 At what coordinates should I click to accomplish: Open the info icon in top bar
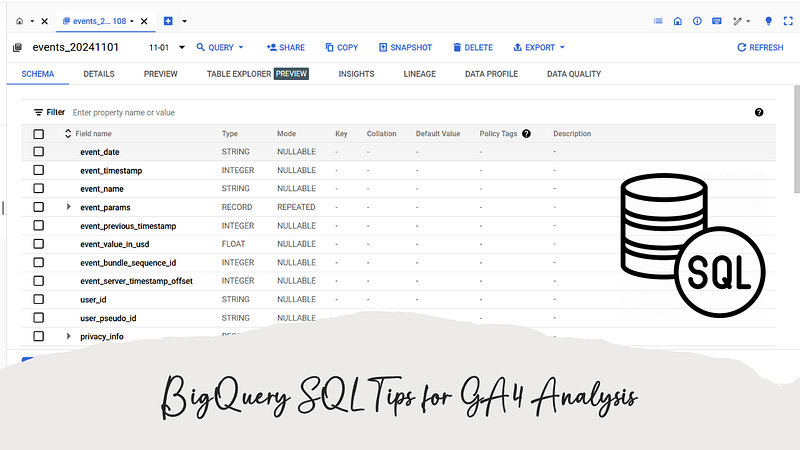697,21
